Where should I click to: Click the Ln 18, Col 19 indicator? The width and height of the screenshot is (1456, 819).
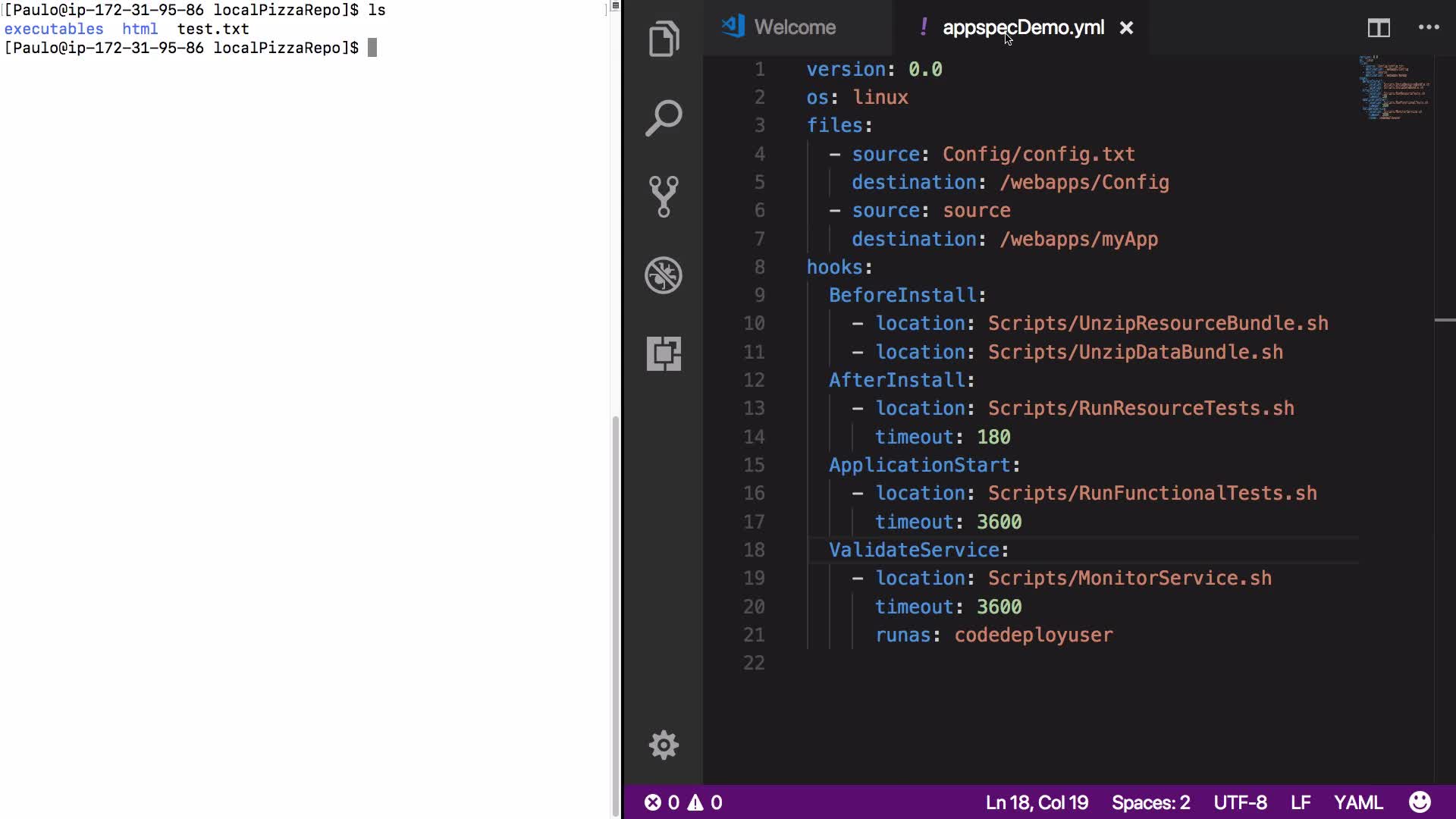point(1037,802)
